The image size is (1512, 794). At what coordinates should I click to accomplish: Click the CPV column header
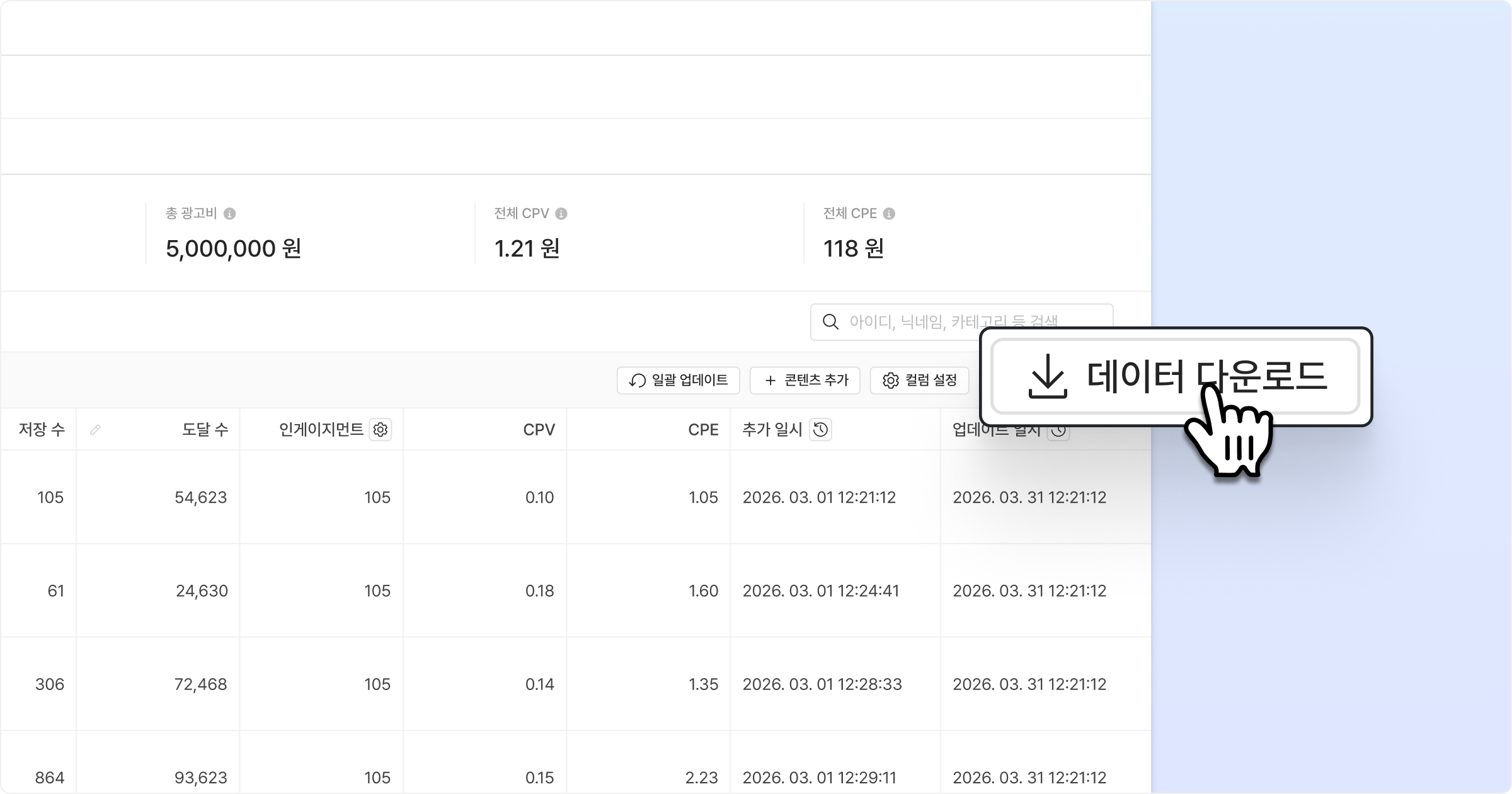pyautogui.click(x=539, y=430)
